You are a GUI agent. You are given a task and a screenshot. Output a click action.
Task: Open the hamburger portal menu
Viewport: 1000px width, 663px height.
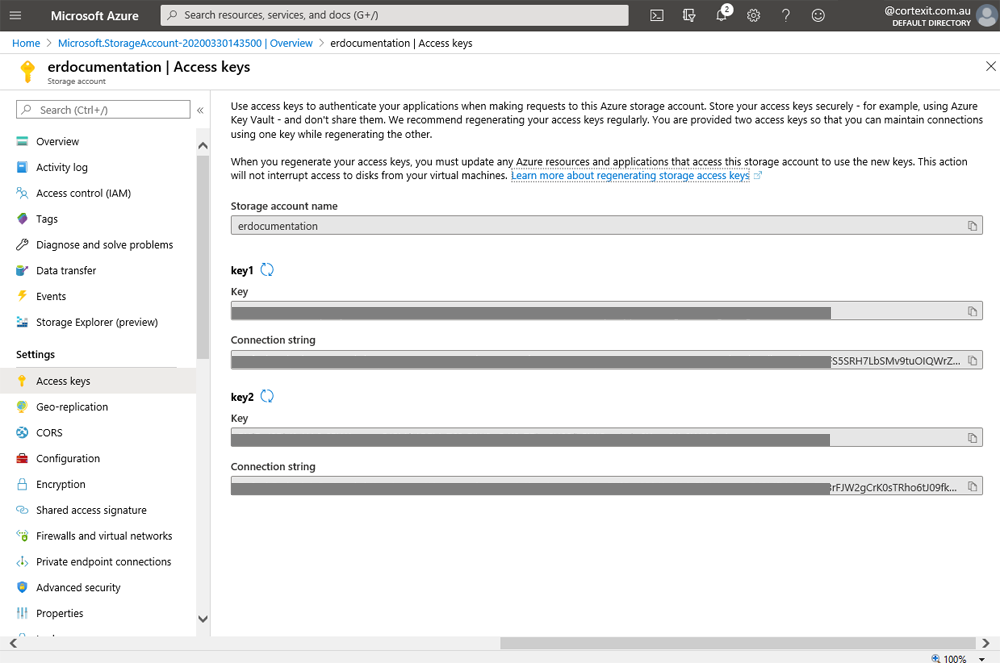point(15,15)
